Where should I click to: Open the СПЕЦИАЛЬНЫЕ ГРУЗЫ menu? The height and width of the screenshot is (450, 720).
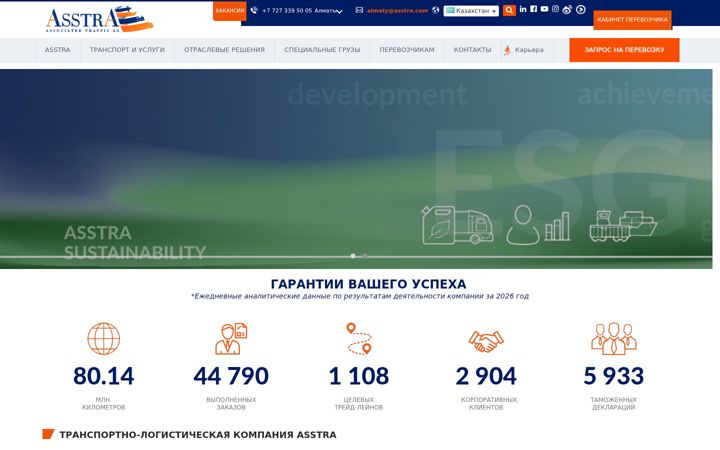click(322, 50)
